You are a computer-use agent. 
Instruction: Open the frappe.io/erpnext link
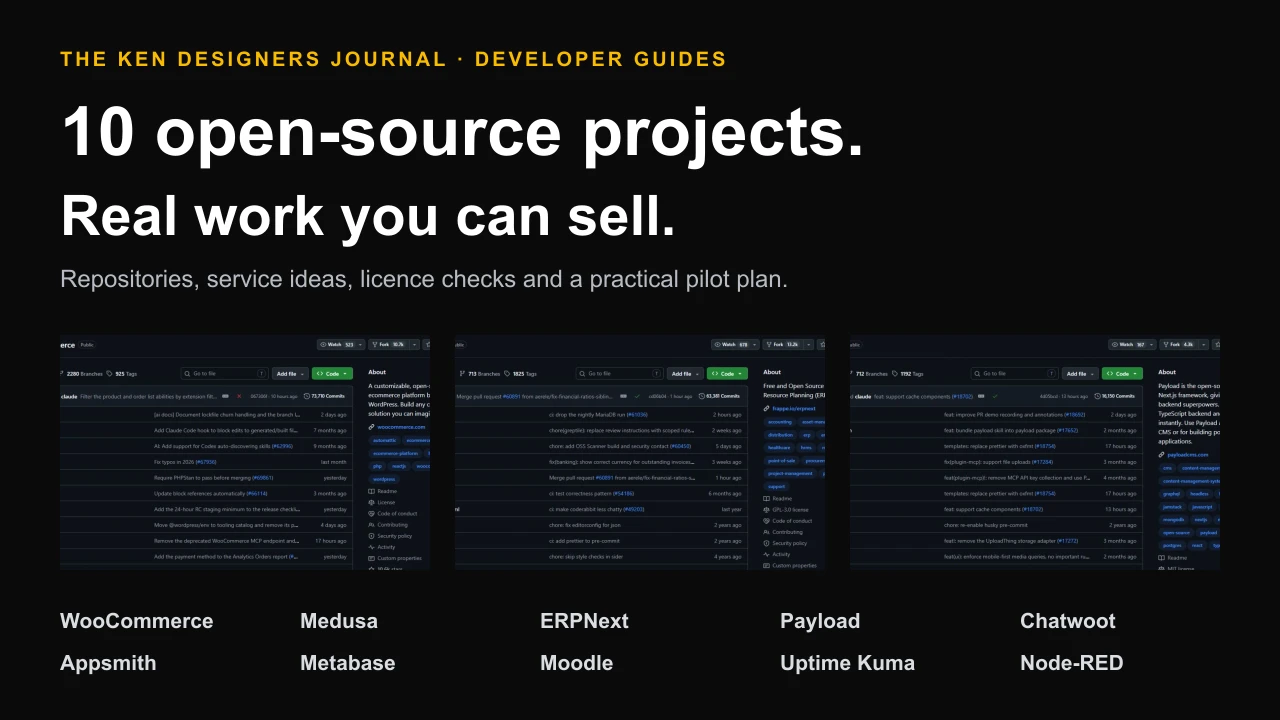(796, 409)
